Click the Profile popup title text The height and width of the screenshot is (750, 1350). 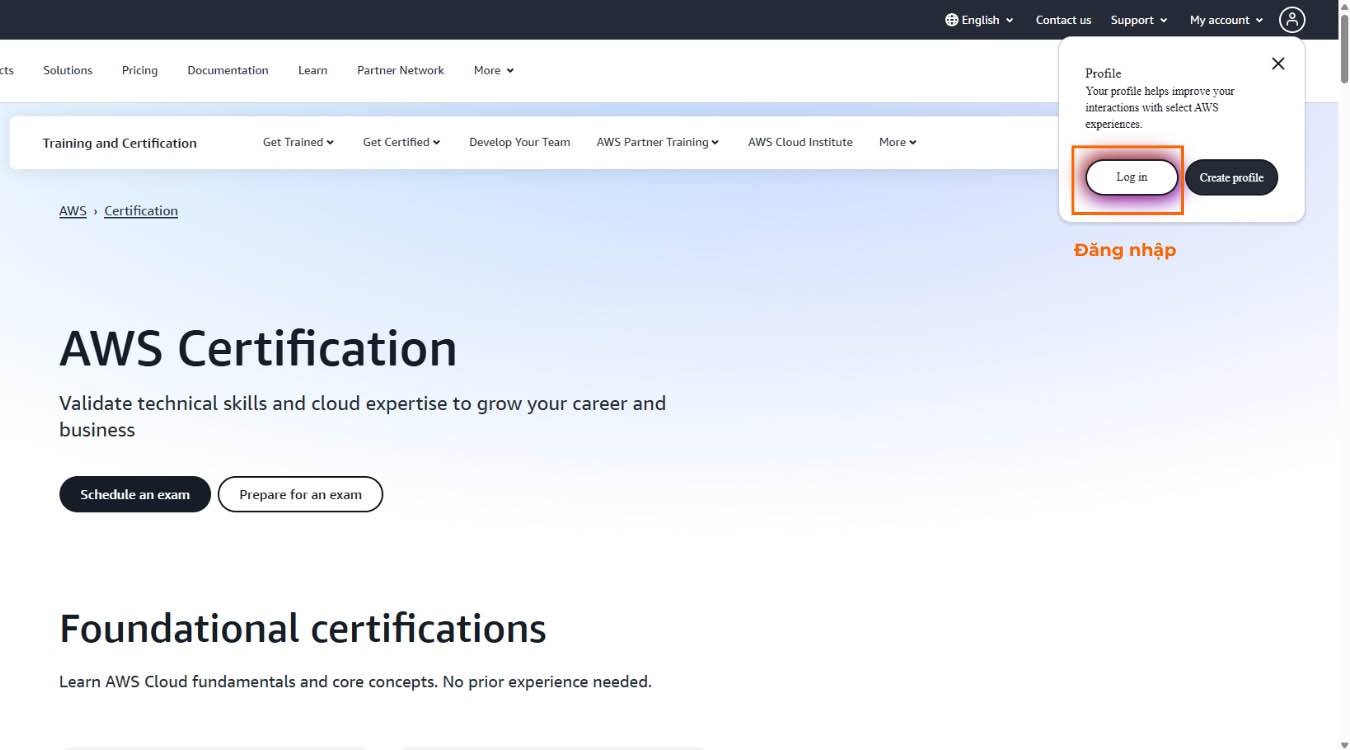tap(1103, 73)
